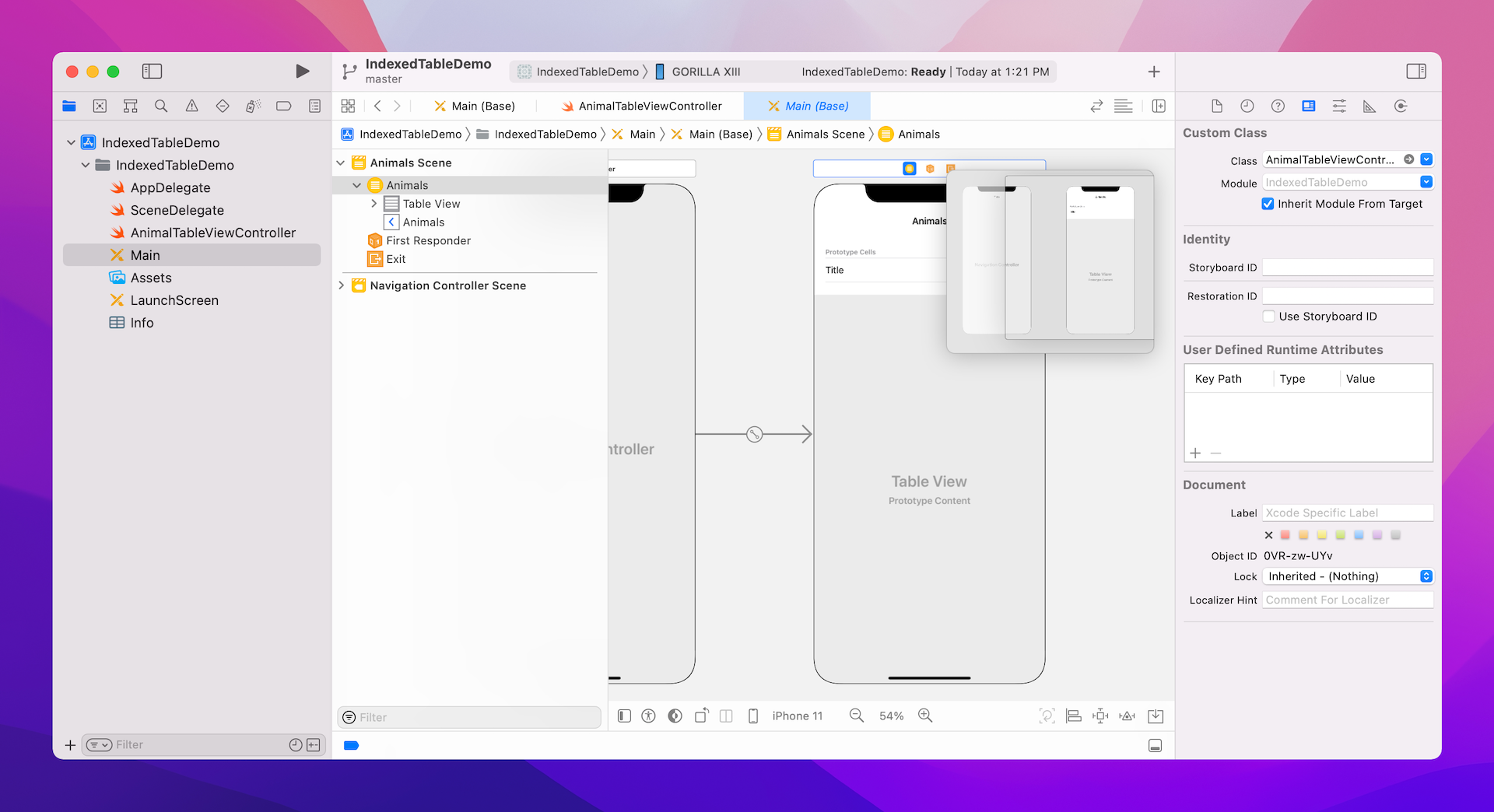This screenshot has height=812, width=1494.
Task: Show the Size inspector
Action: (x=1369, y=107)
